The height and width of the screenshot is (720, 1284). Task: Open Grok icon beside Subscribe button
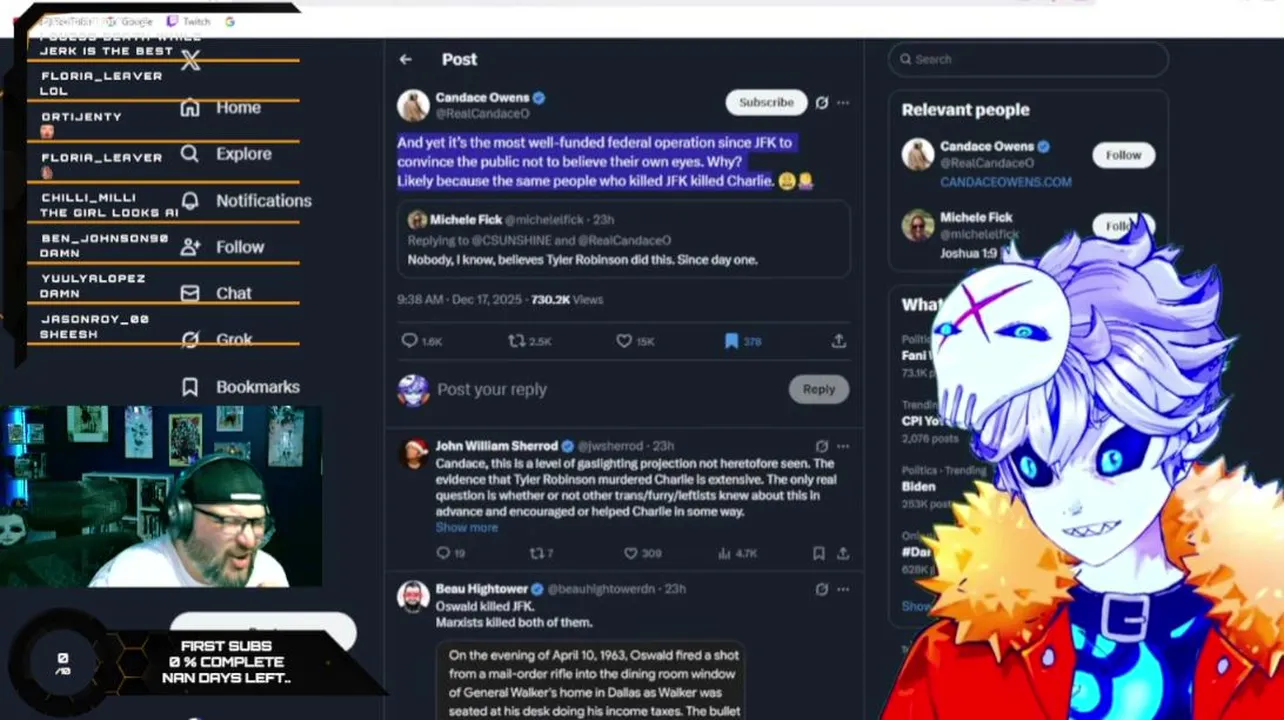click(822, 102)
